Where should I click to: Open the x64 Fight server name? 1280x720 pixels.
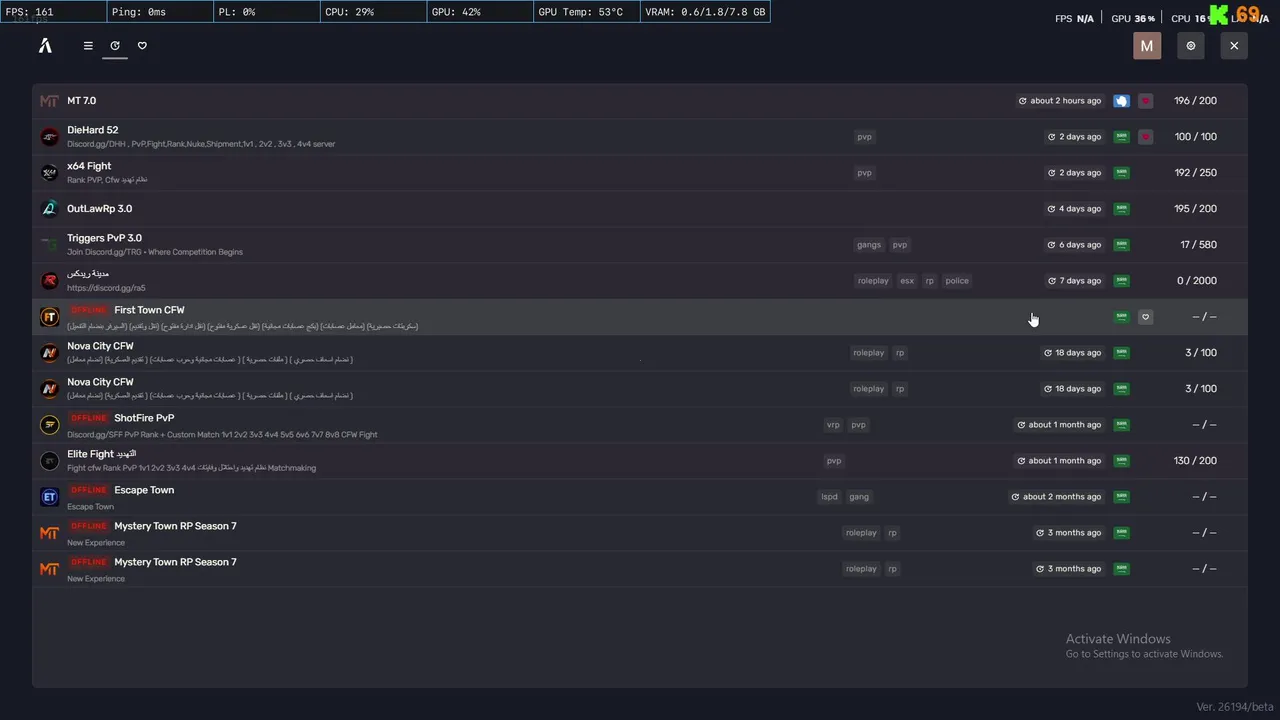point(89,166)
